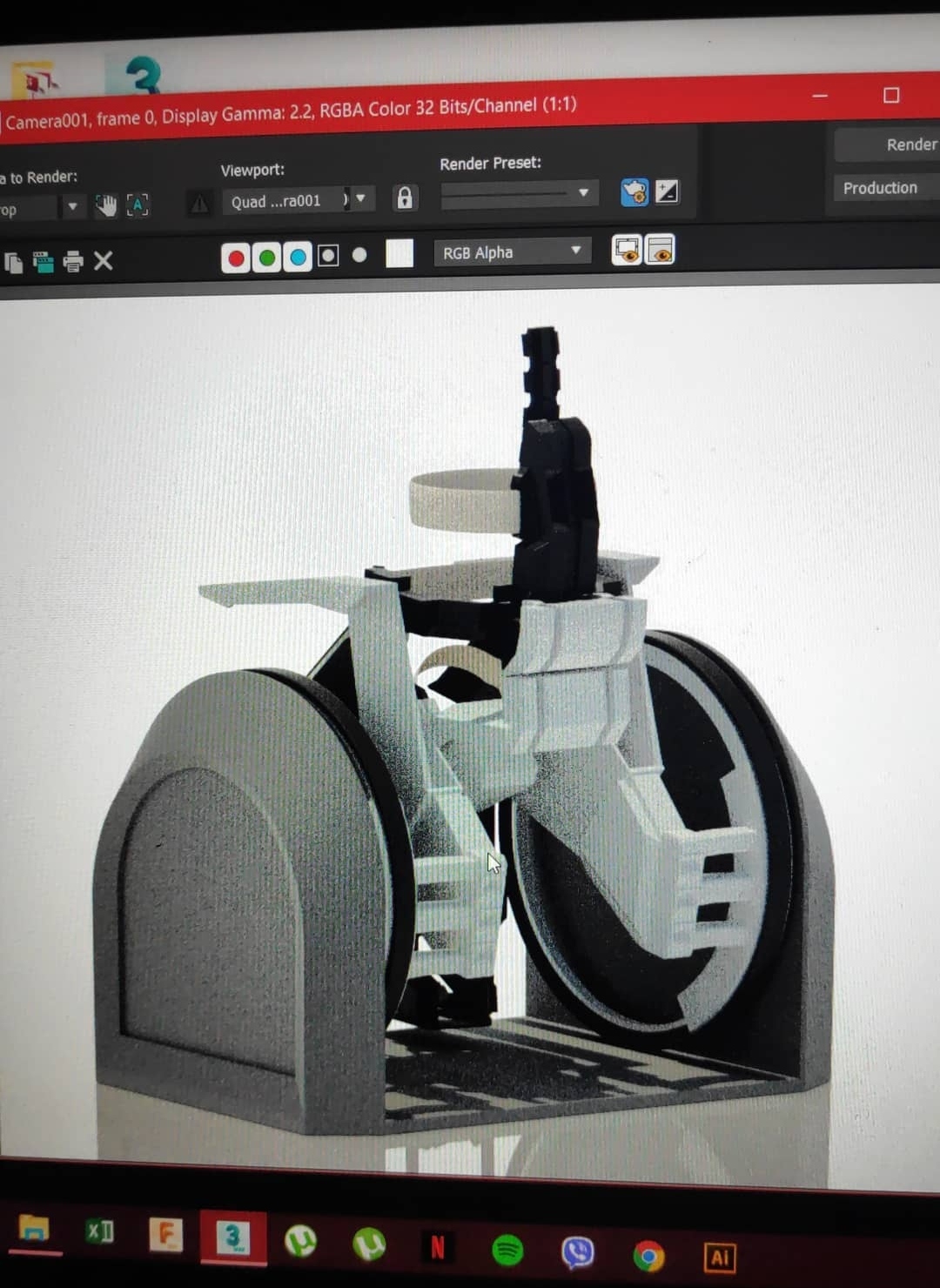Open Render Setup teapot icon
The width and height of the screenshot is (940, 1288).
634,191
